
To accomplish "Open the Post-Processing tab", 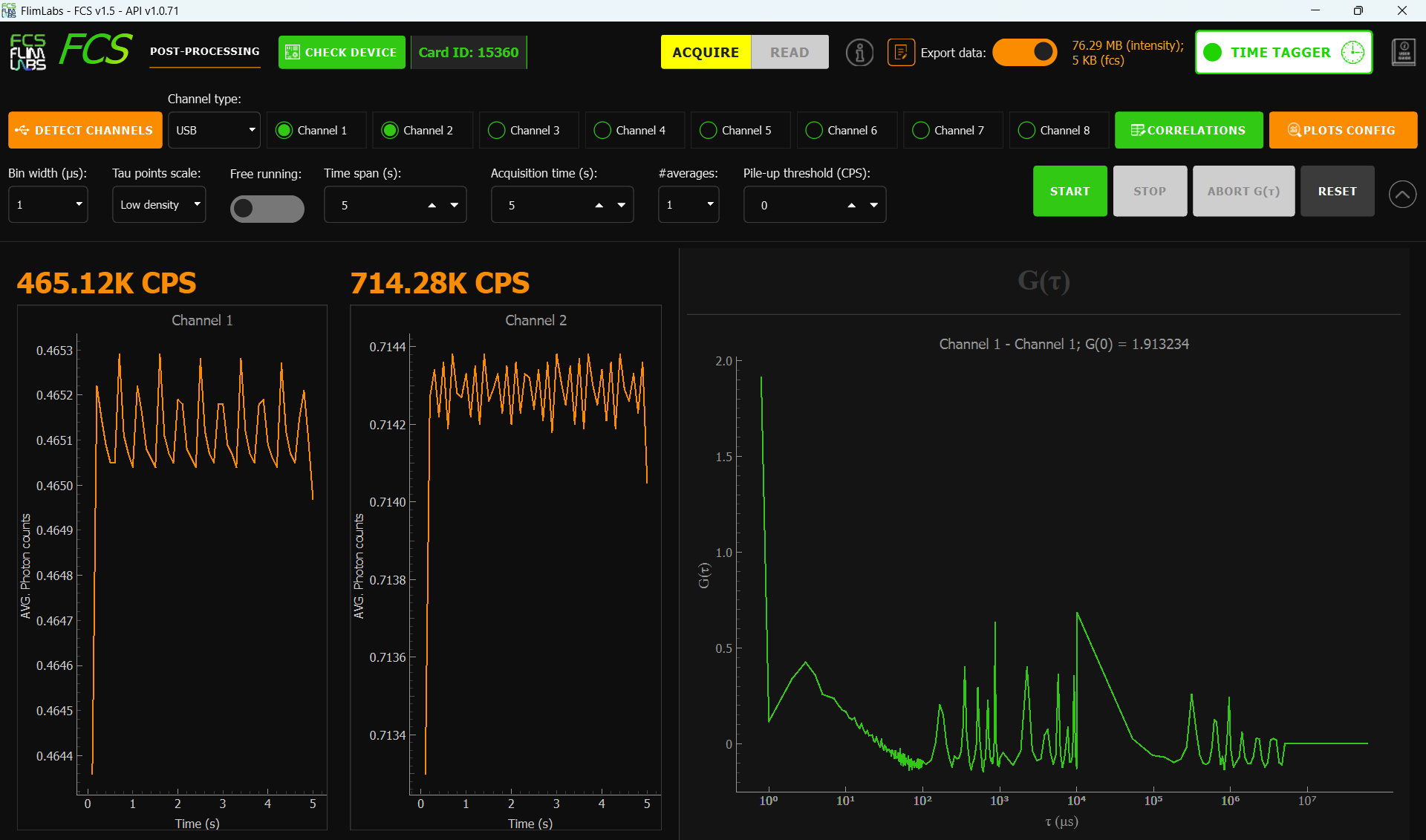I will (x=204, y=51).
